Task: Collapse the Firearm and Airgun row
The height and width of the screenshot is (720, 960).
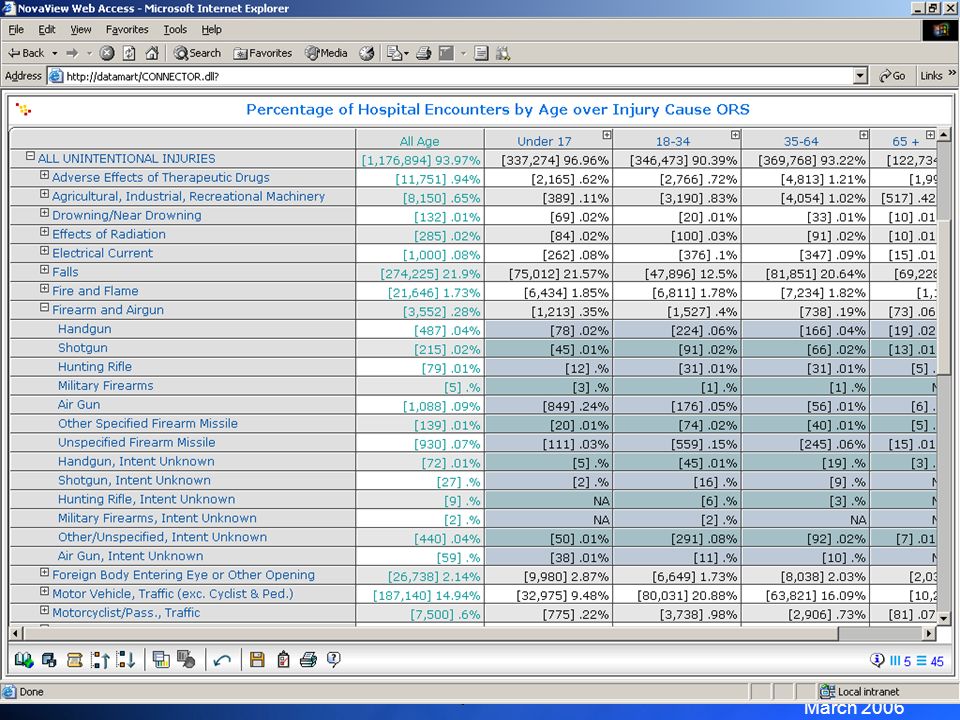Action: [44, 307]
